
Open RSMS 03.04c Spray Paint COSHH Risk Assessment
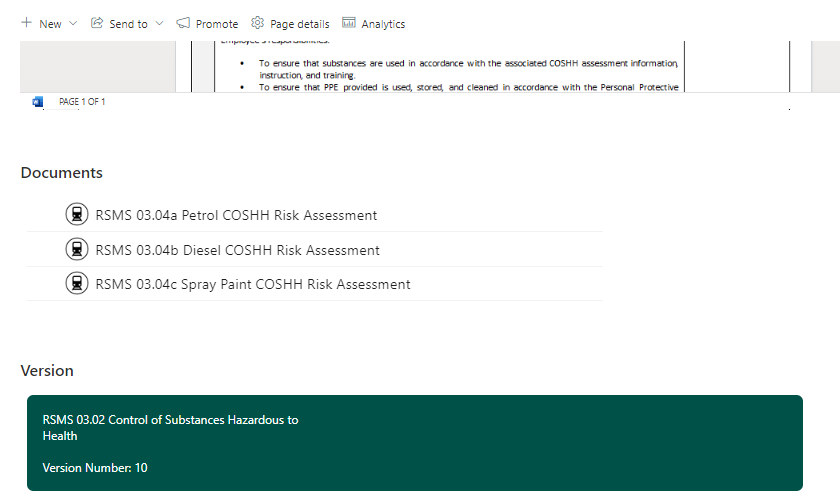[x=253, y=285]
